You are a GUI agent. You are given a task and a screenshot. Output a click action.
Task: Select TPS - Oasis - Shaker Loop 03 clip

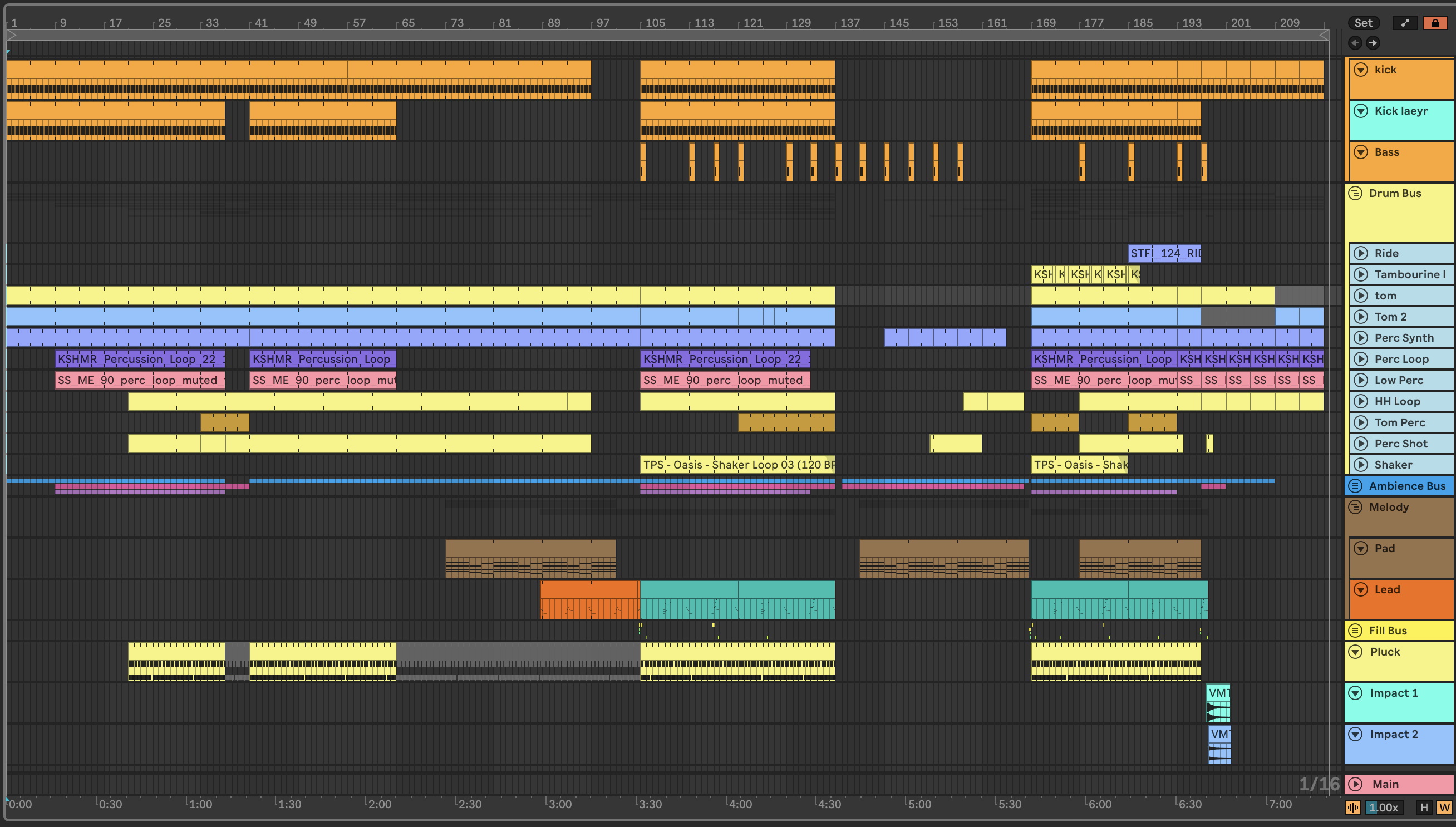[x=737, y=465]
